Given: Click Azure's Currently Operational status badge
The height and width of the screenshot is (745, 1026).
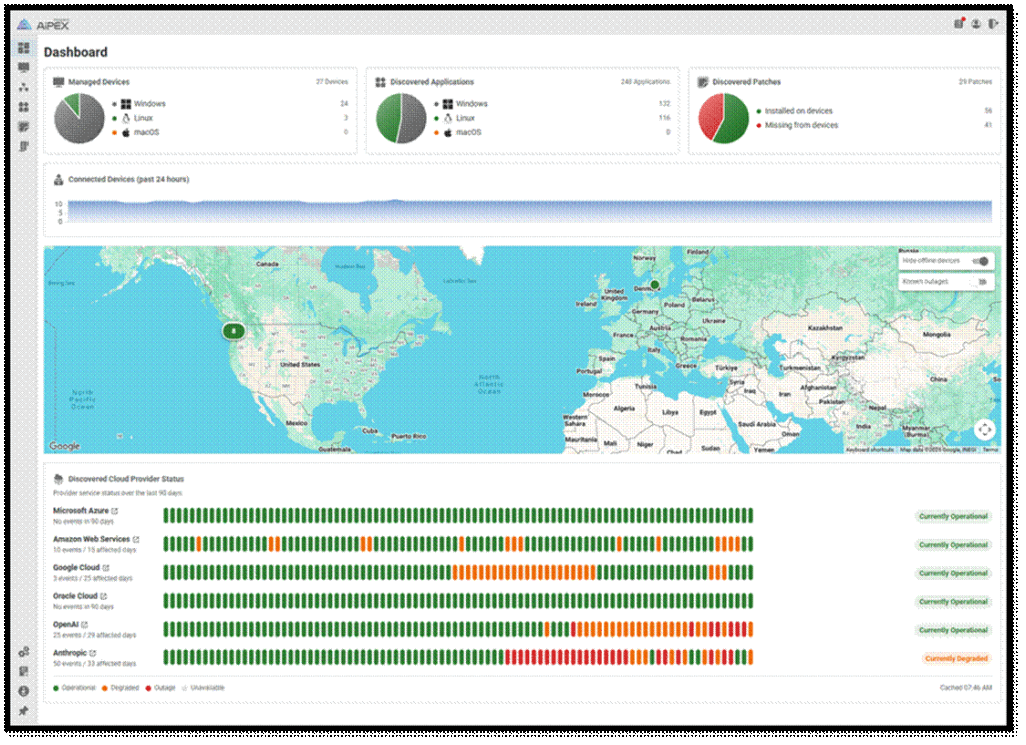Looking at the screenshot, I should pos(953,517).
